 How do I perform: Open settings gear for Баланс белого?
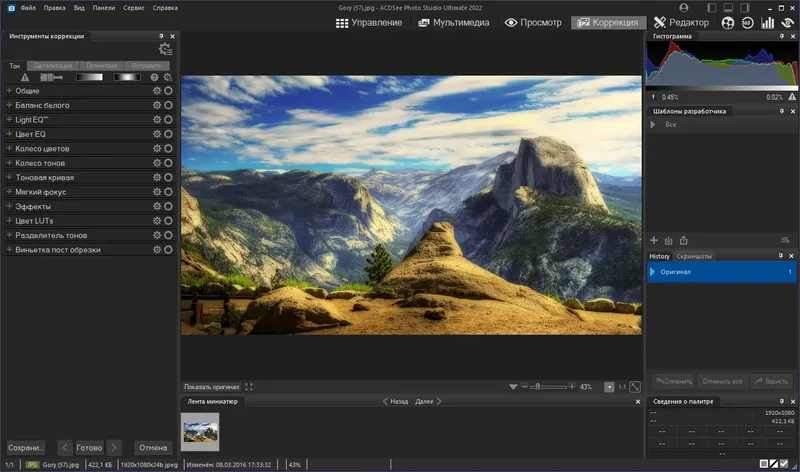(156, 105)
